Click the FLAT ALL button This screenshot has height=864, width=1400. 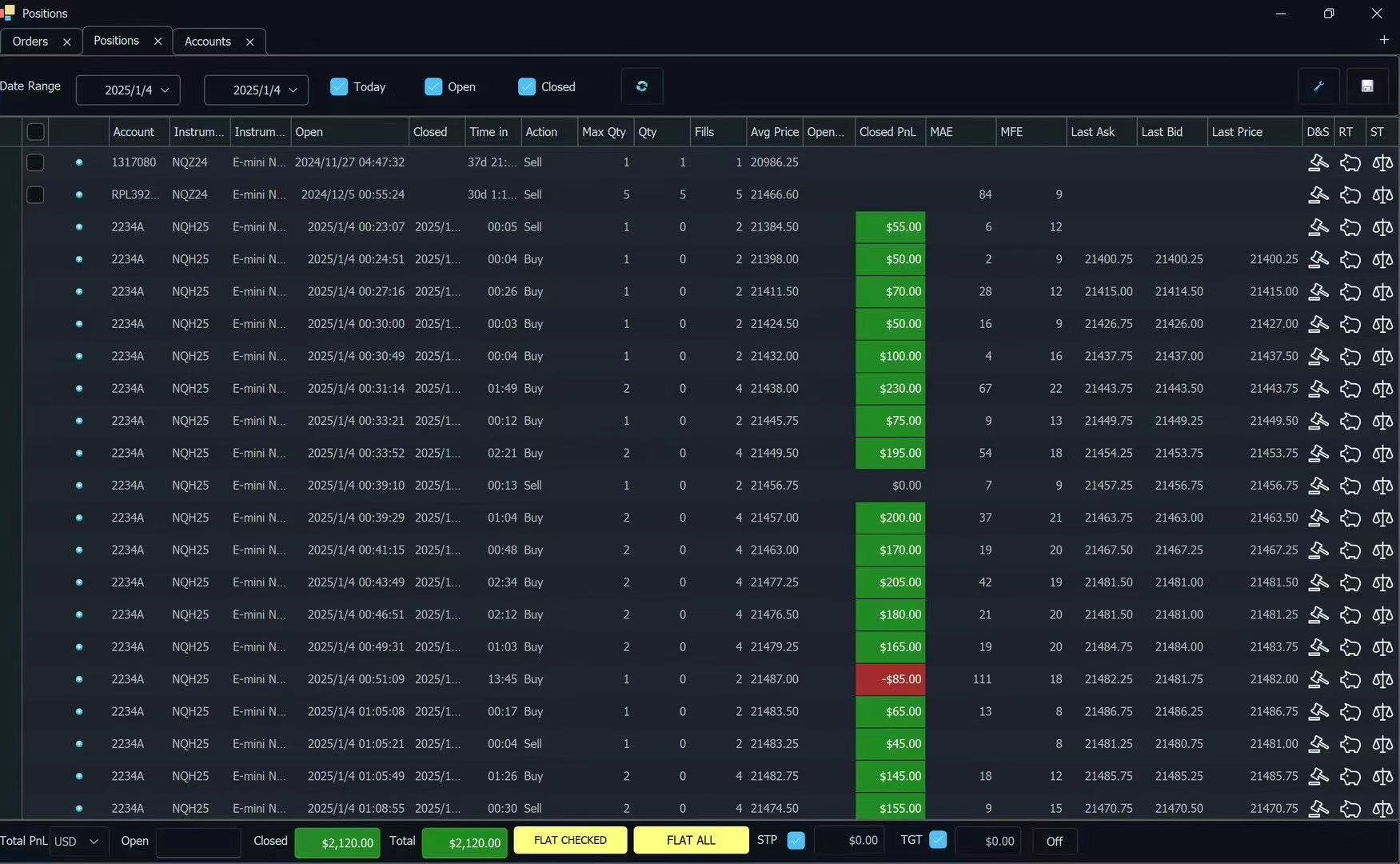tap(691, 841)
